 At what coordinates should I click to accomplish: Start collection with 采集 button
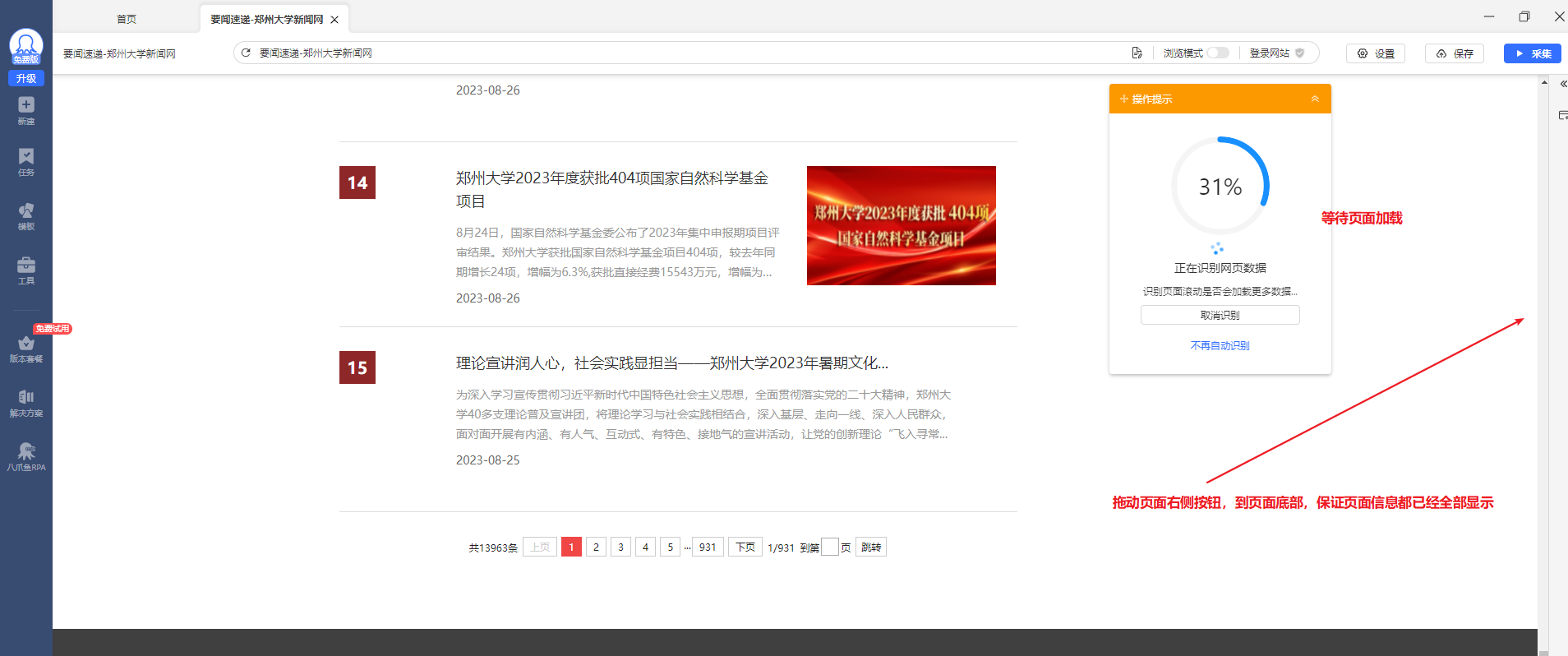pos(1533,53)
